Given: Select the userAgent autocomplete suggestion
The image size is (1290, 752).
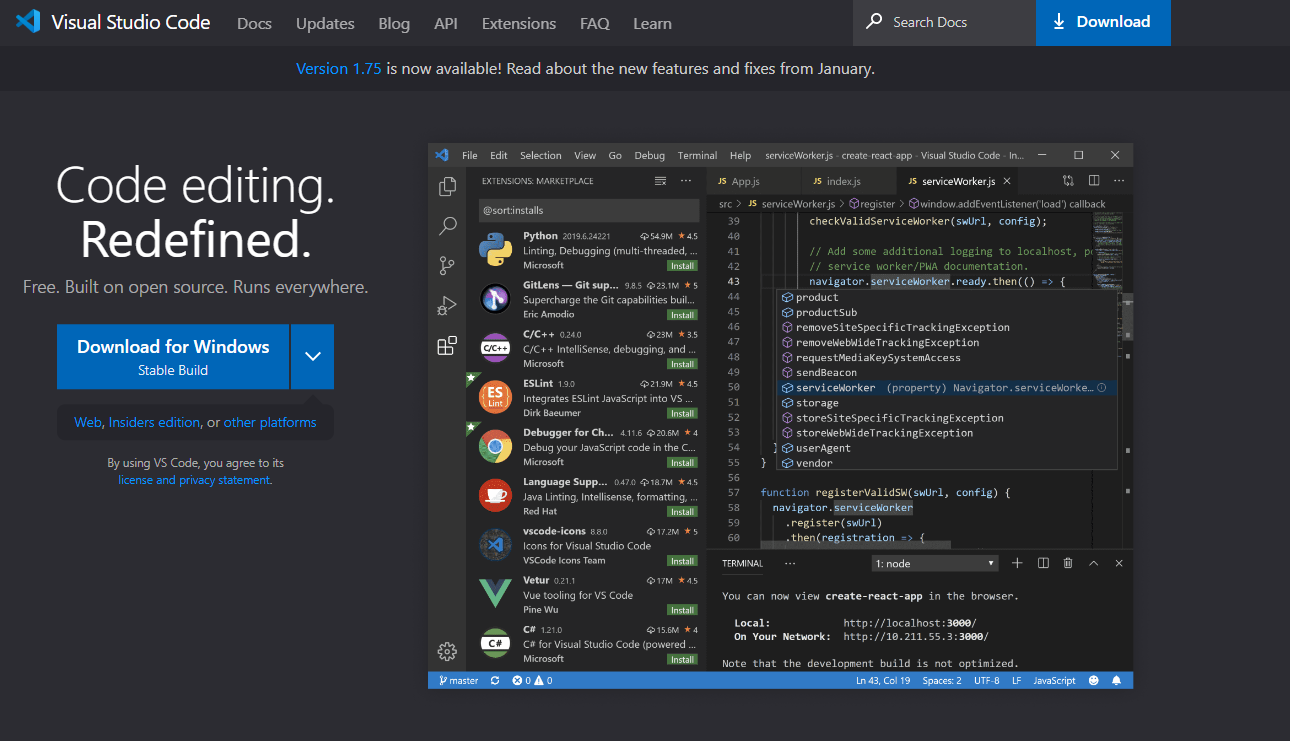Looking at the screenshot, I should [x=948, y=448].
